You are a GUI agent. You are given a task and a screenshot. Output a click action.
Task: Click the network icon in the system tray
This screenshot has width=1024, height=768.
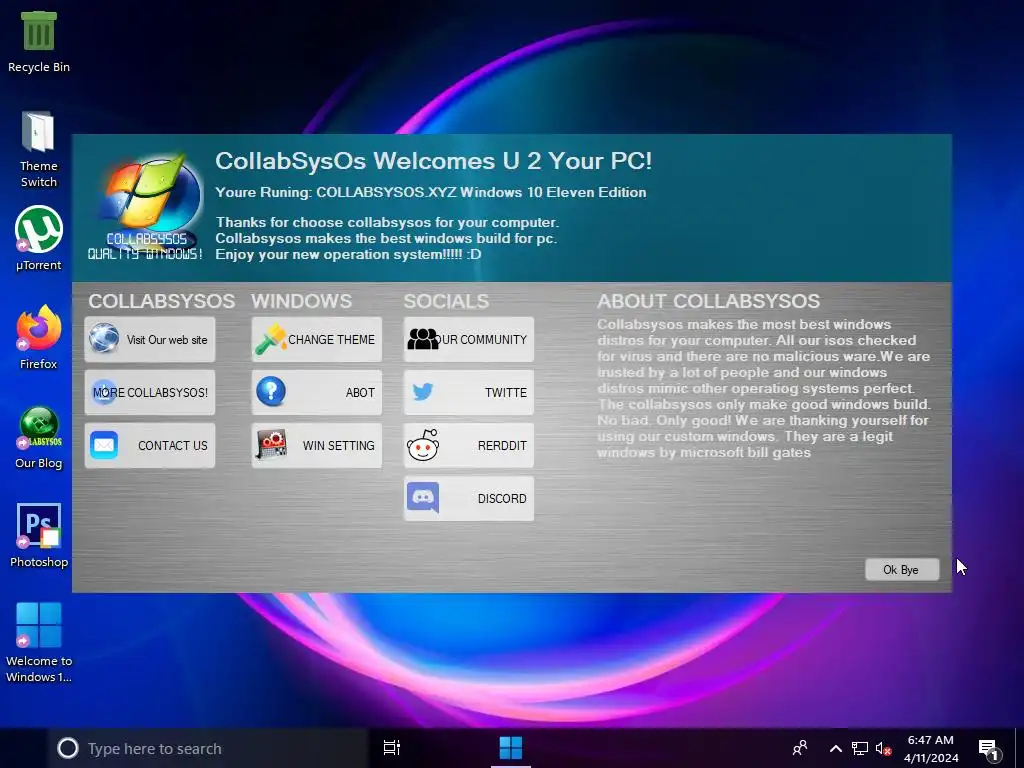(x=860, y=748)
